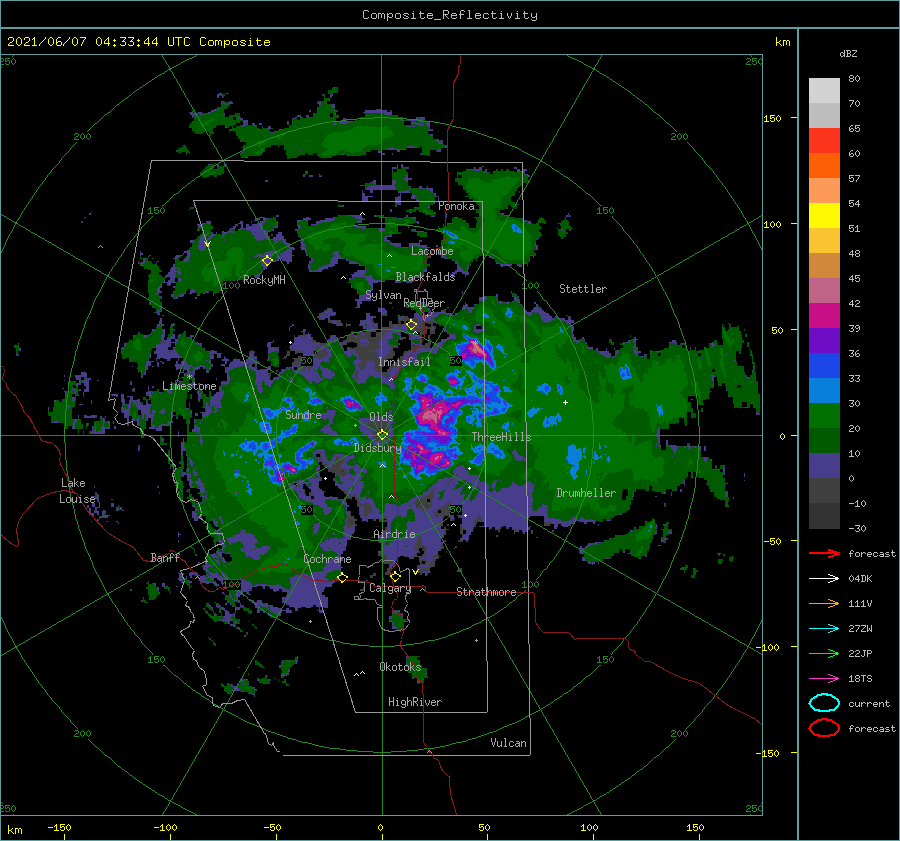Click the yellow diamond marker near Cochrane

pyautogui.click(x=342, y=577)
